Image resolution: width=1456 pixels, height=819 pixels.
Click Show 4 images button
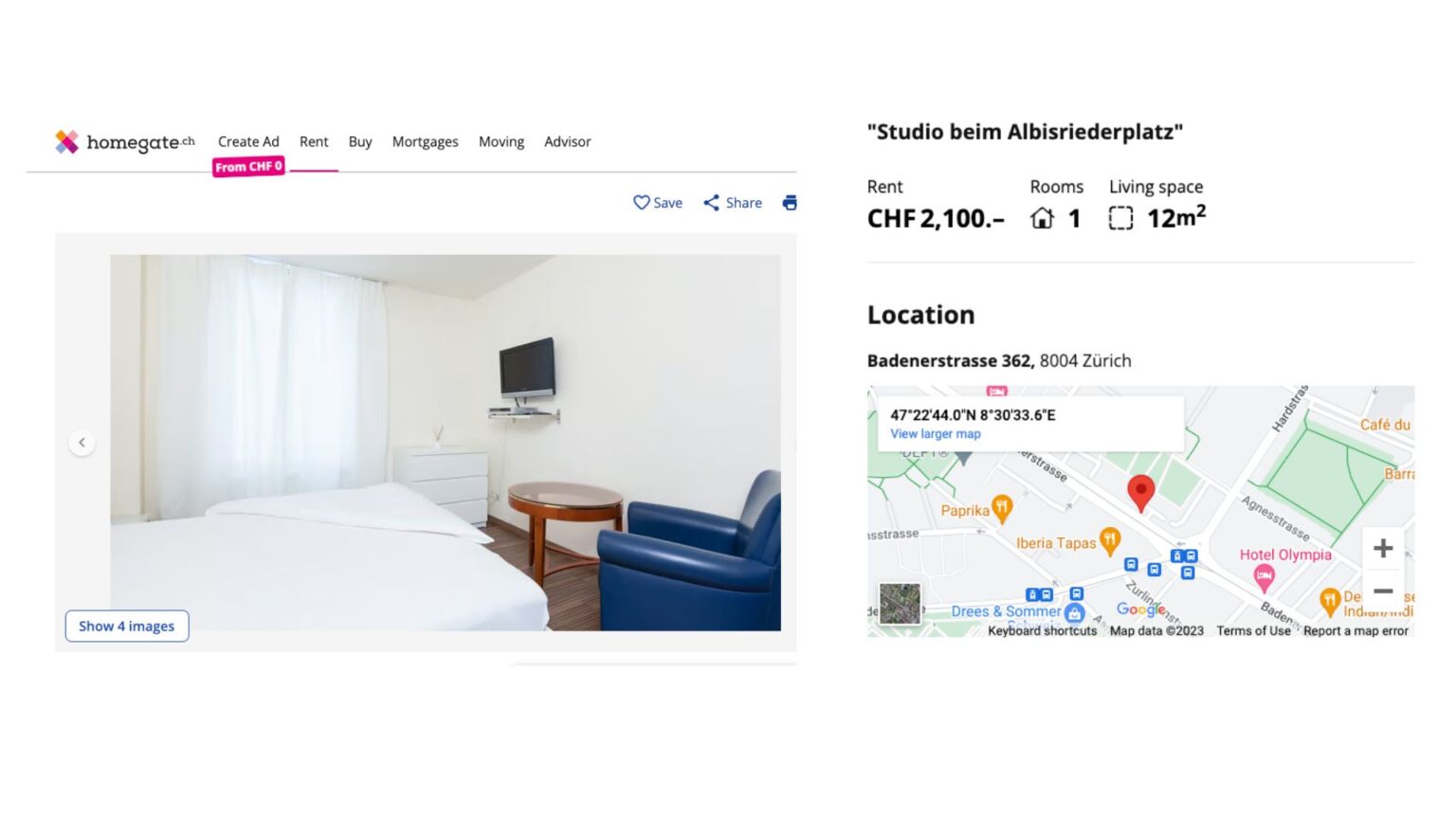127,627
